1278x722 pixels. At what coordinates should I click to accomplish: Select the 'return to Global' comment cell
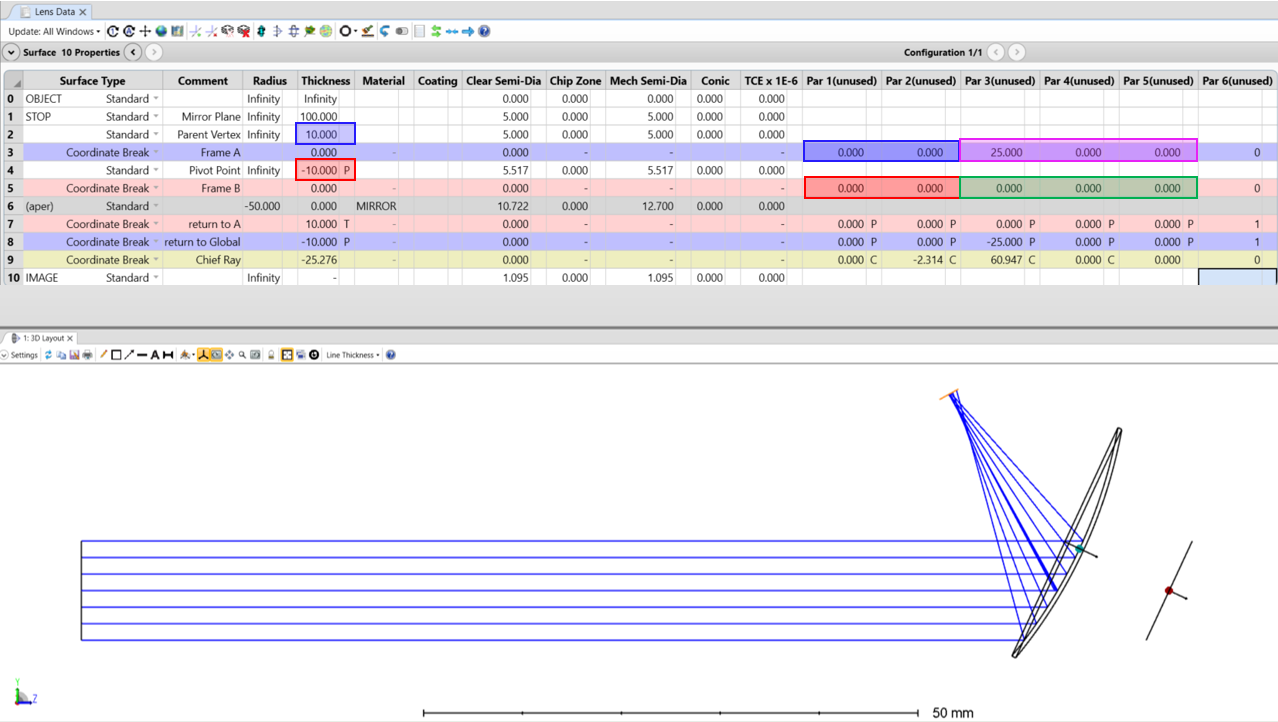pyautogui.click(x=204, y=242)
